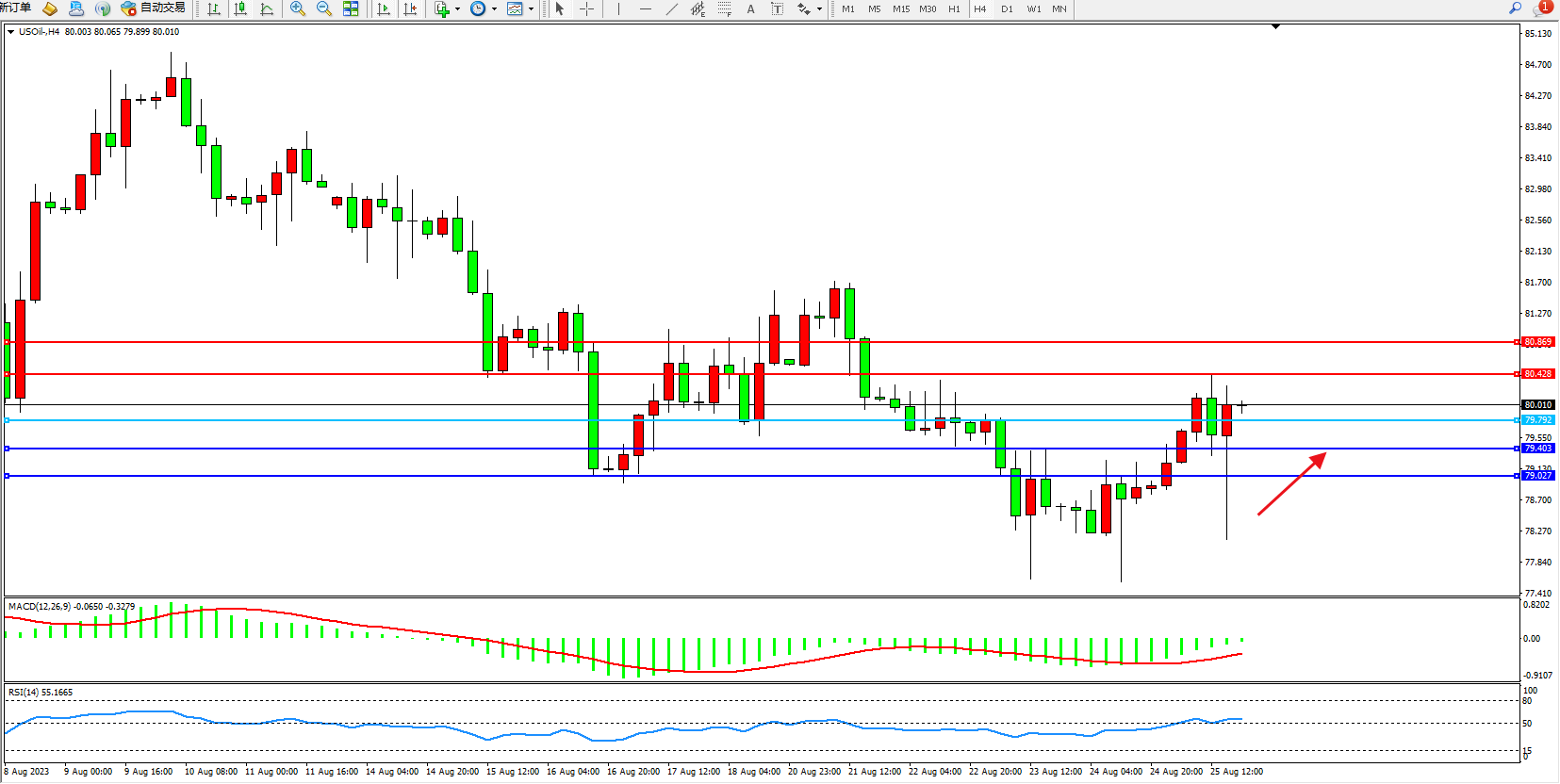The image size is (1560, 784).
Task: Toggle the chart shift button
Action: (x=410, y=9)
